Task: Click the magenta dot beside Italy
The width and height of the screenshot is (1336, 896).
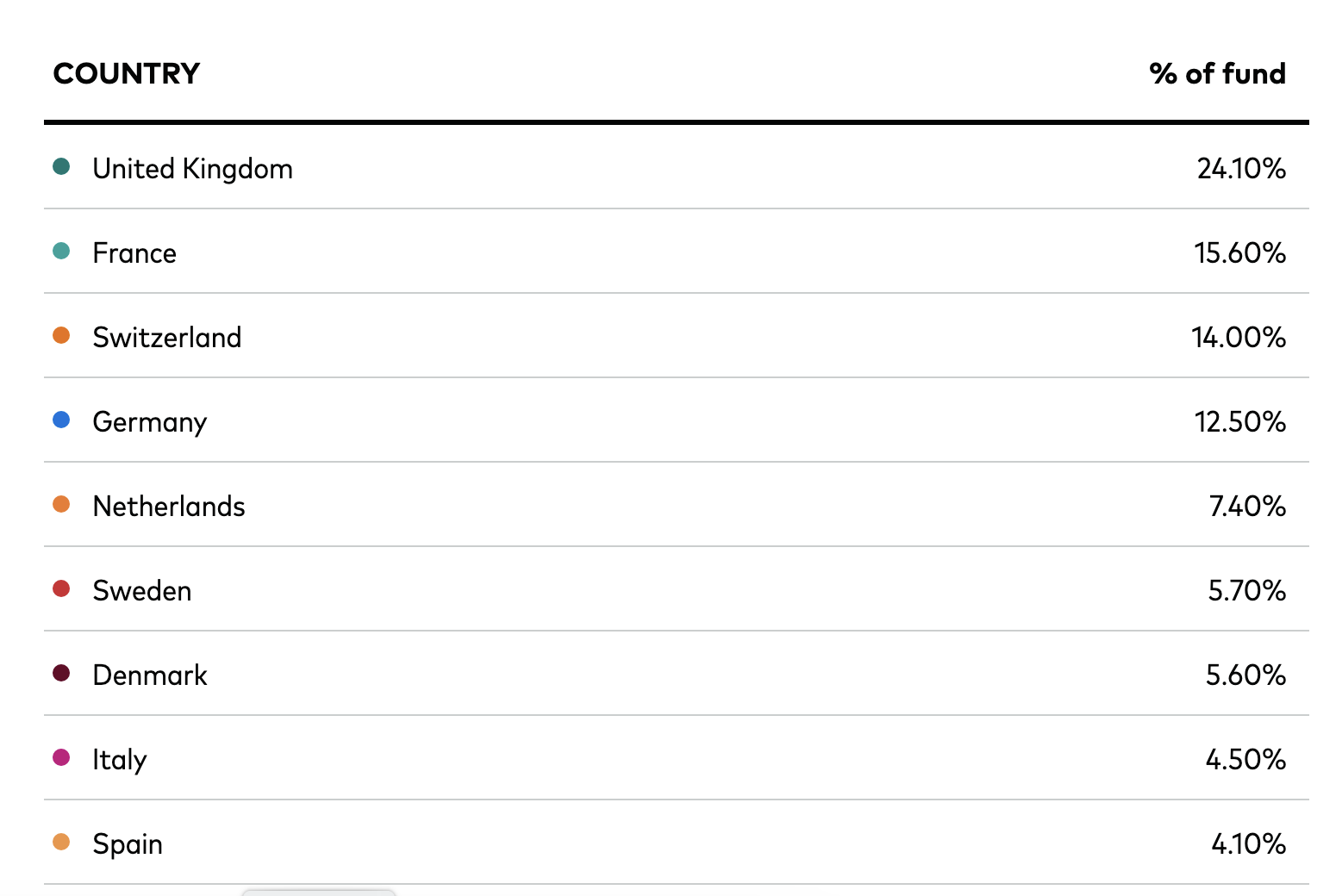Action: point(61,757)
